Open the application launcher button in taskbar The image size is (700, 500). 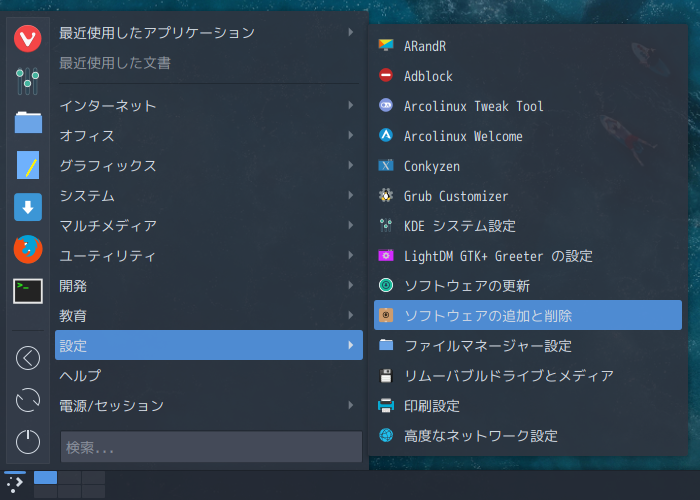click(14, 484)
